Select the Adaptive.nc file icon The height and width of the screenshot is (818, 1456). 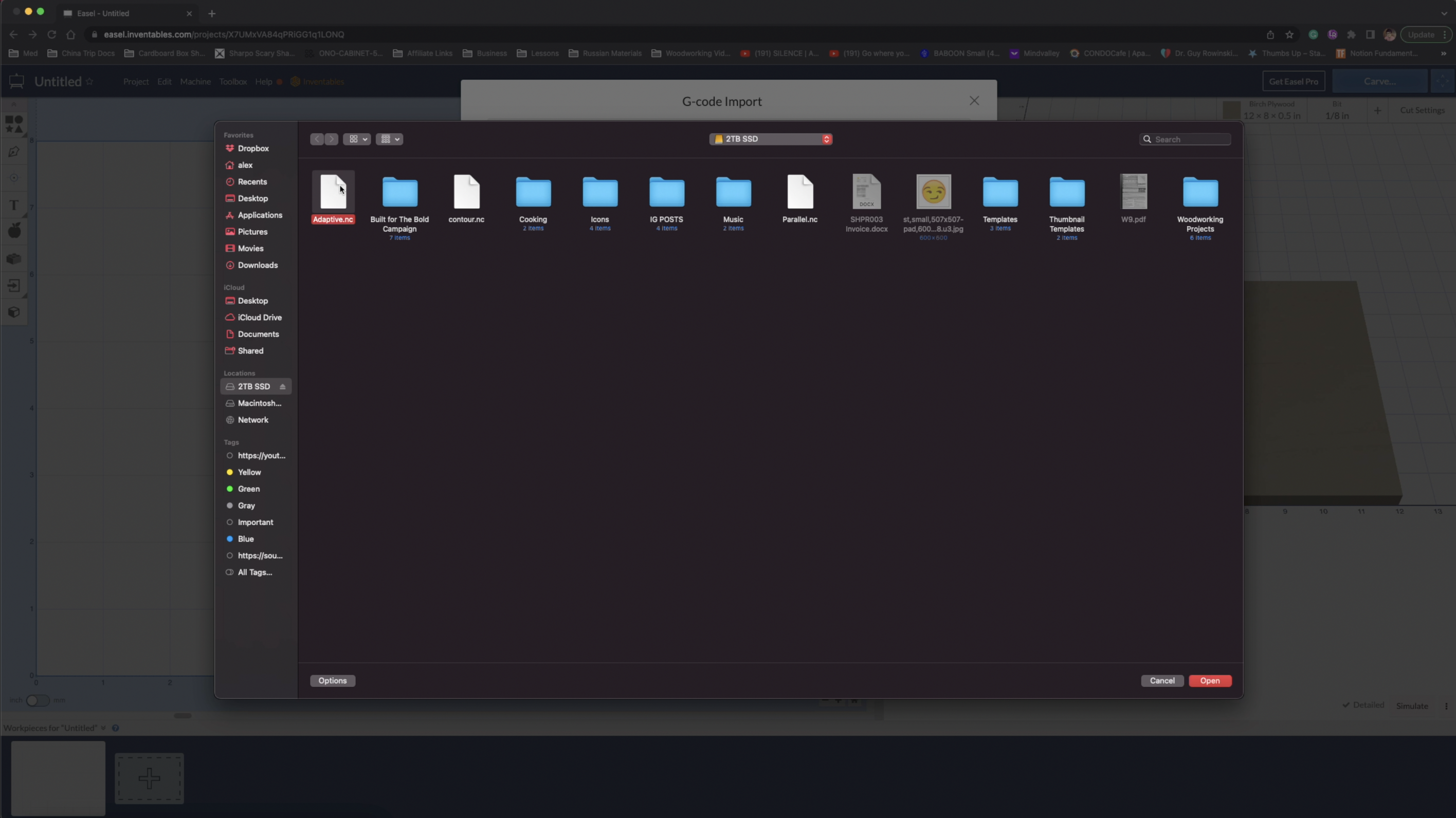(333, 192)
